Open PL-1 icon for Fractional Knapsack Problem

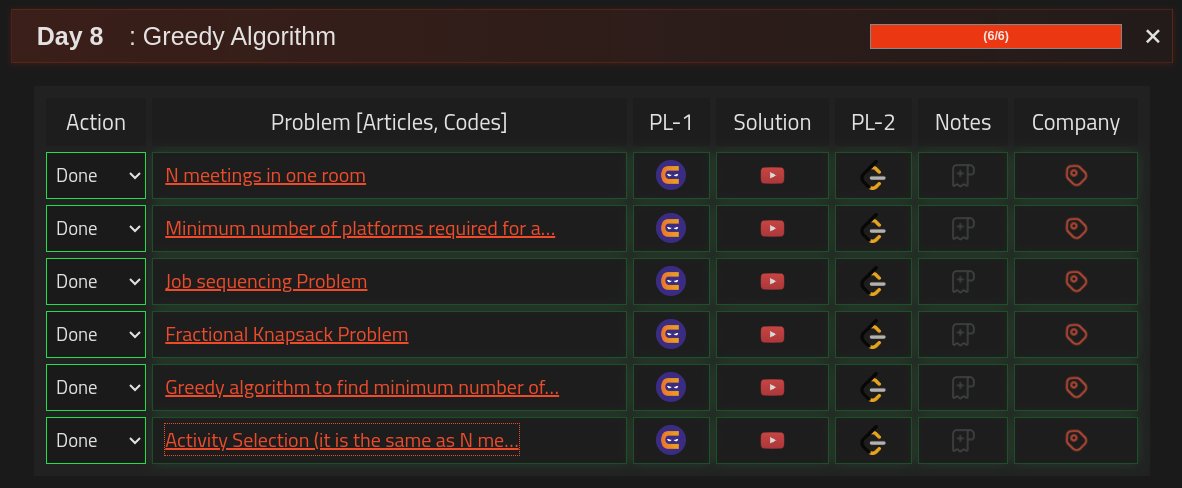pyautogui.click(x=671, y=333)
